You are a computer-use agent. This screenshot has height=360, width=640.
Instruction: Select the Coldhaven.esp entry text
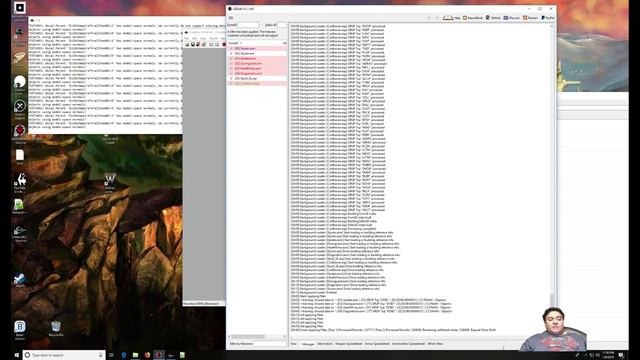coord(247,83)
